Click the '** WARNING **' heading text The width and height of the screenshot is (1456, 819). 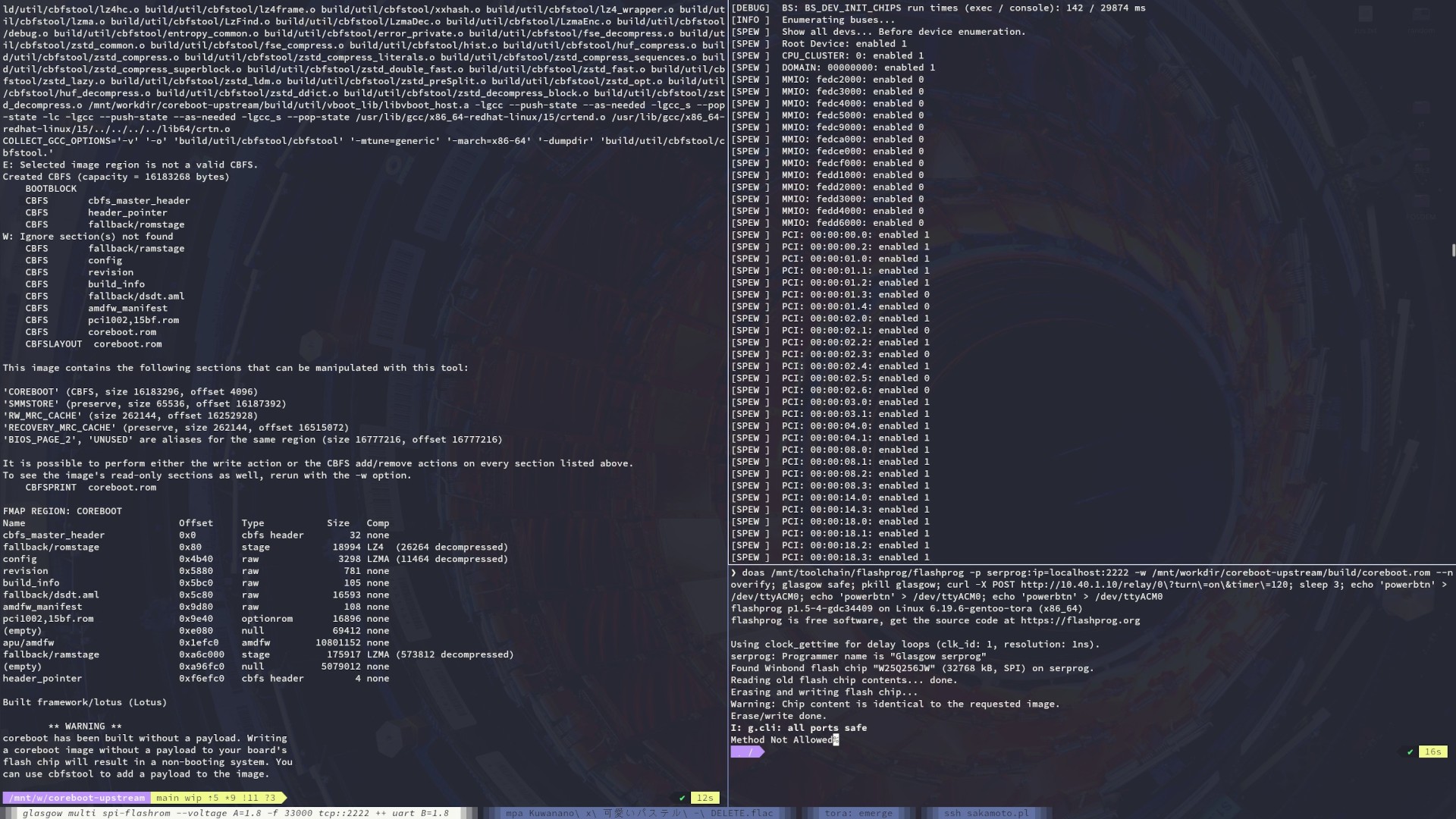pyautogui.click(x=85, y=726)
